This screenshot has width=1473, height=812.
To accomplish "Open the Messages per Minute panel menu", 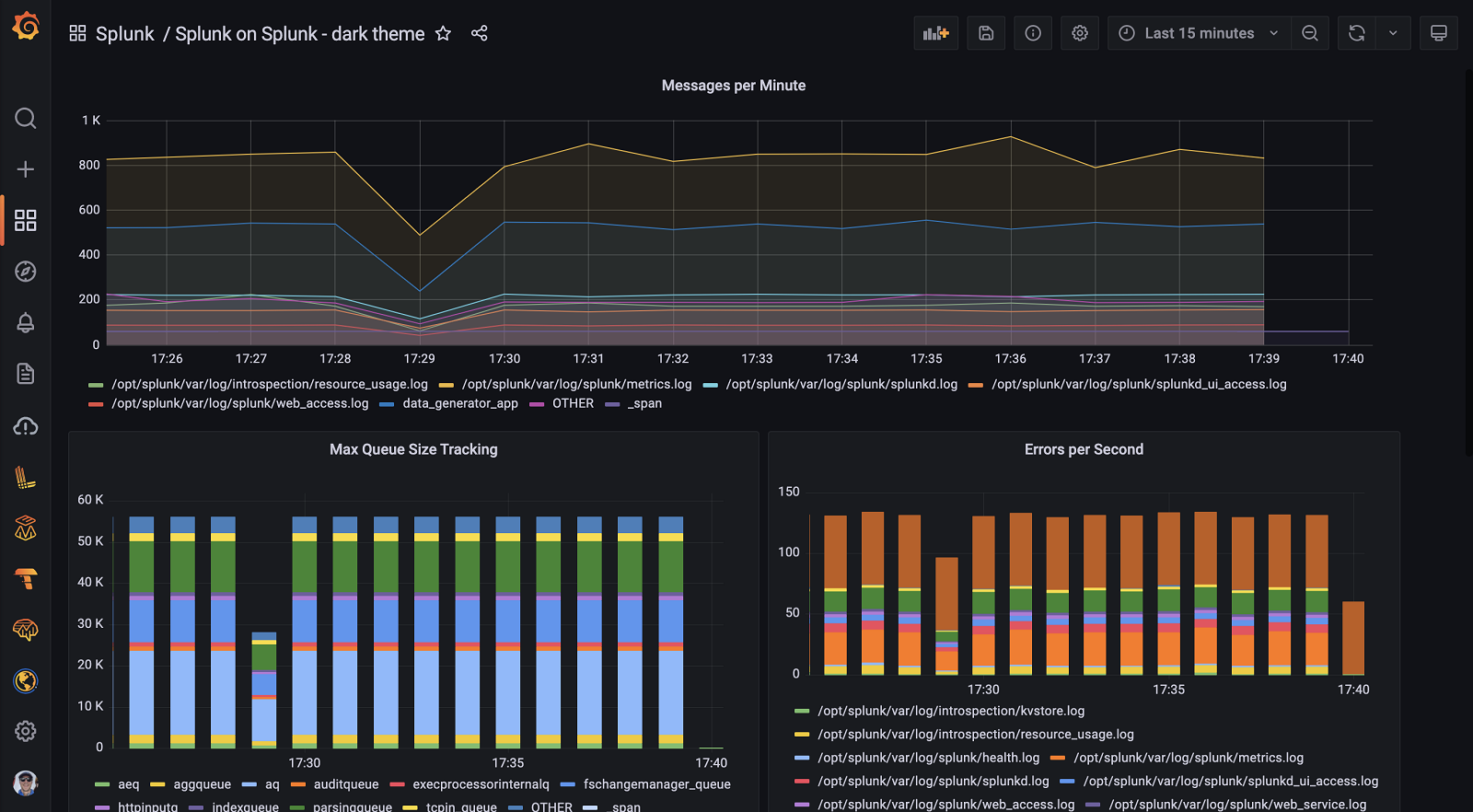I will click(x=734, y=86).
